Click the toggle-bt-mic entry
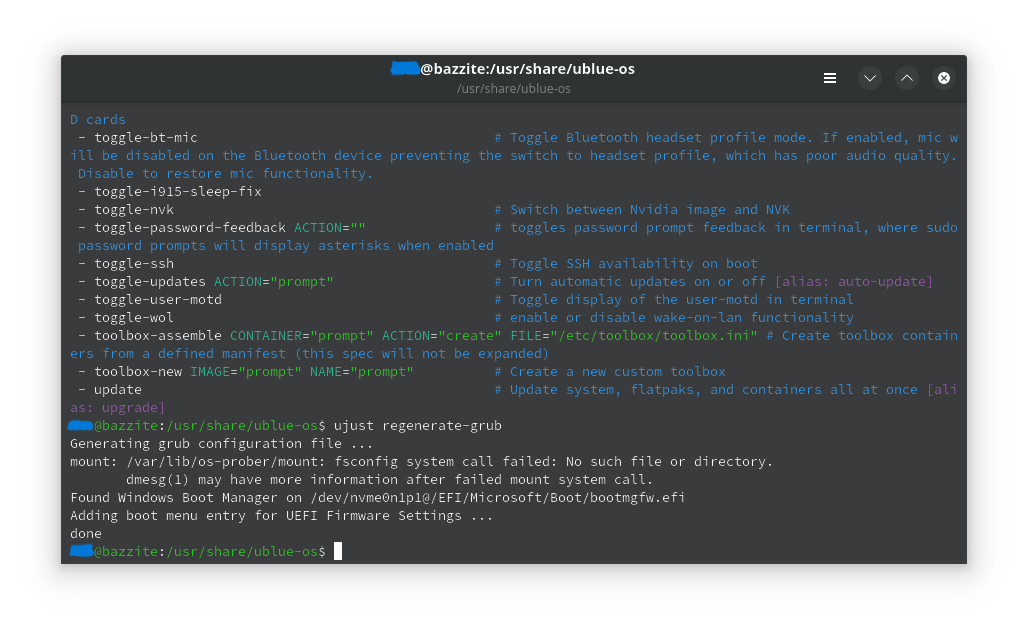 click(146, 138)
